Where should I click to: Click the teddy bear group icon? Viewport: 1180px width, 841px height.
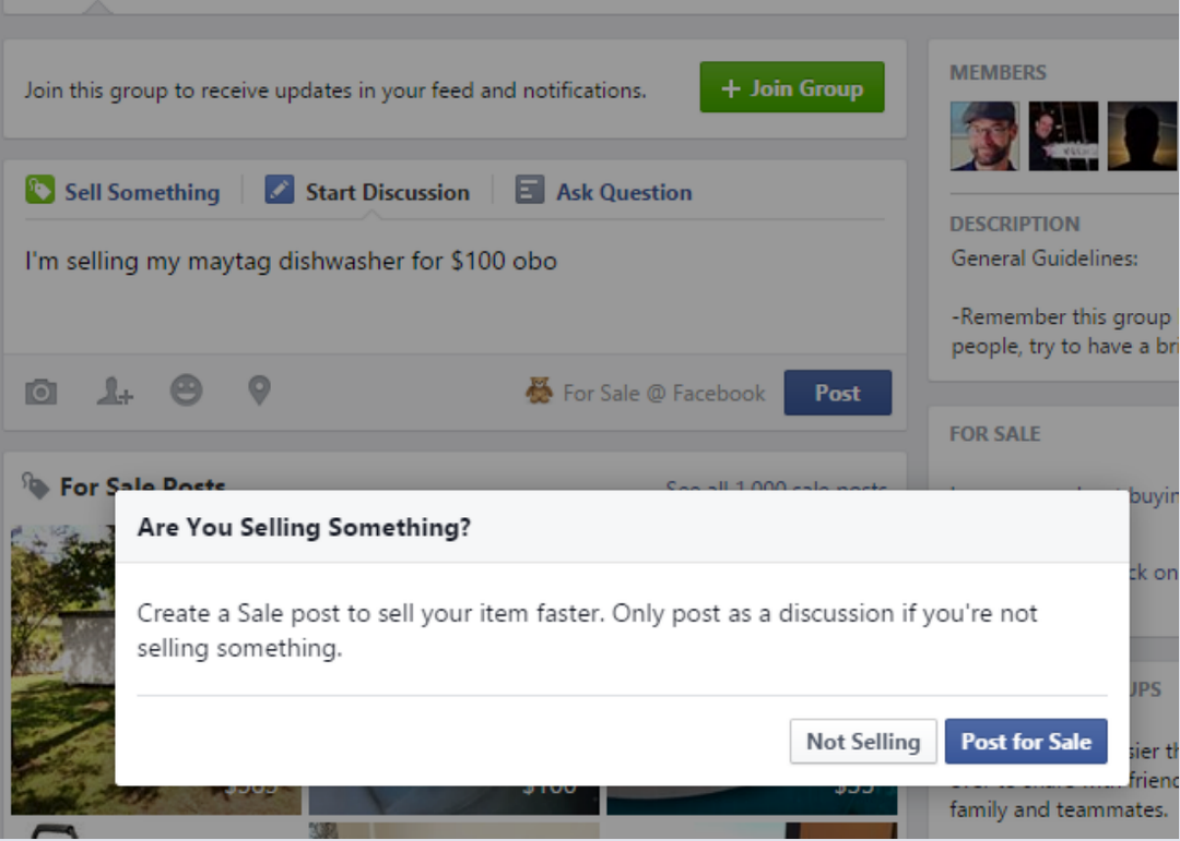[539, 391]
